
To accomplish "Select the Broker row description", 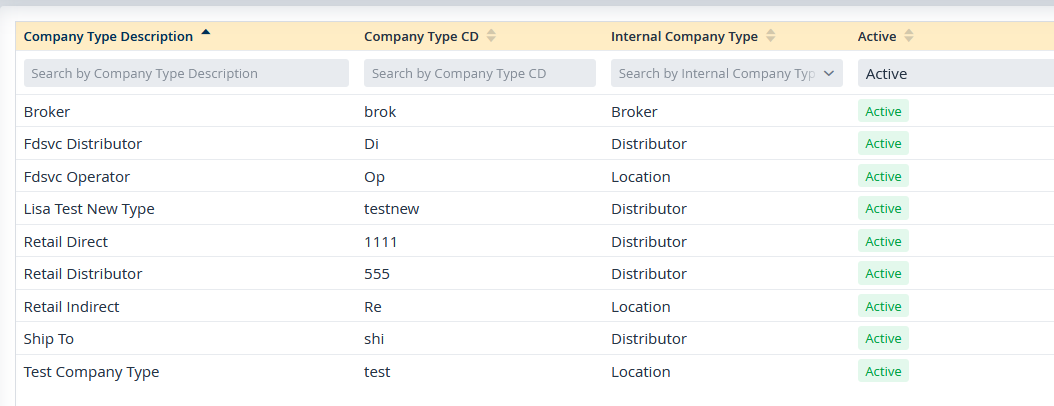I will (x=46, y=112).
